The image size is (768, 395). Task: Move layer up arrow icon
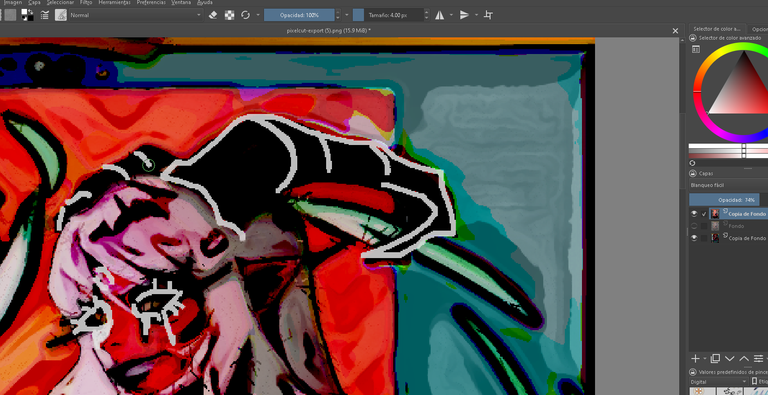point(744,359)
